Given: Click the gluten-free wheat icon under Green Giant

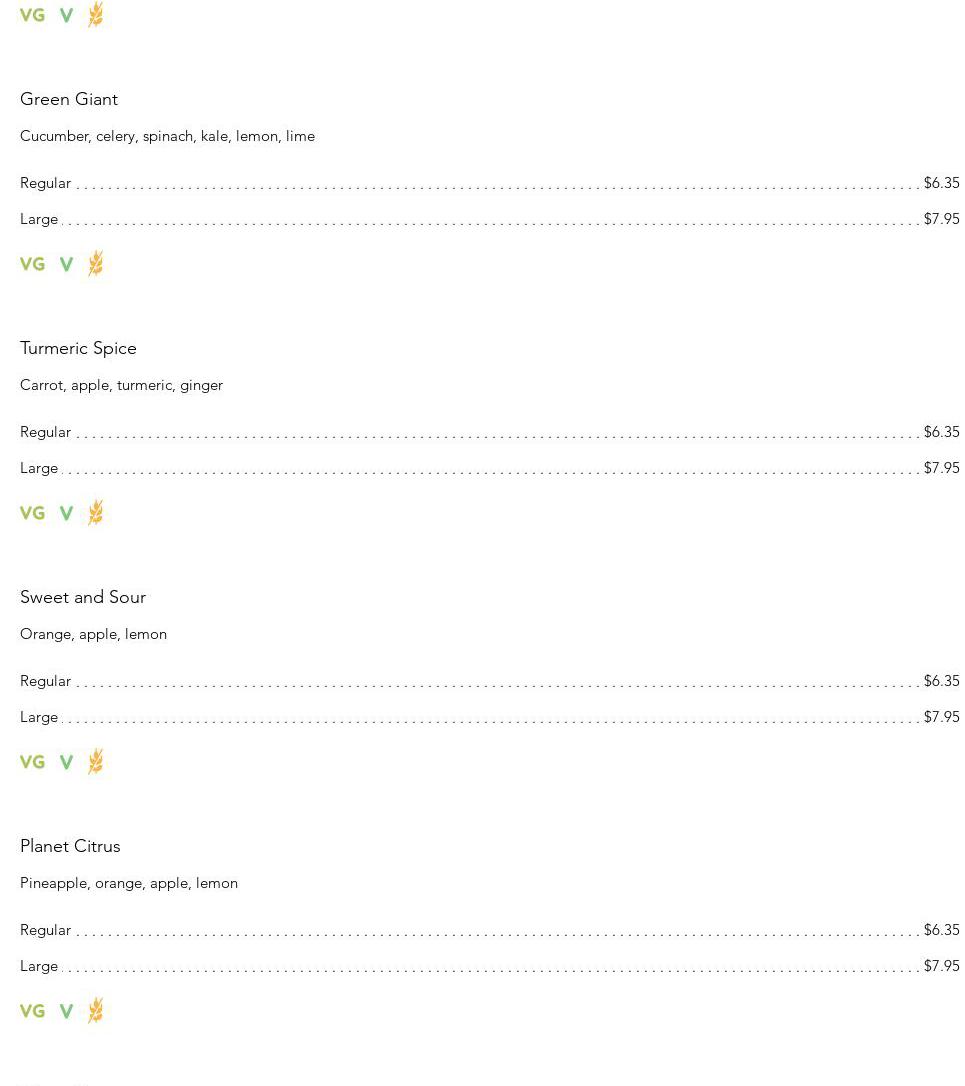Looking at the screenshot, I should click(96, 263).
